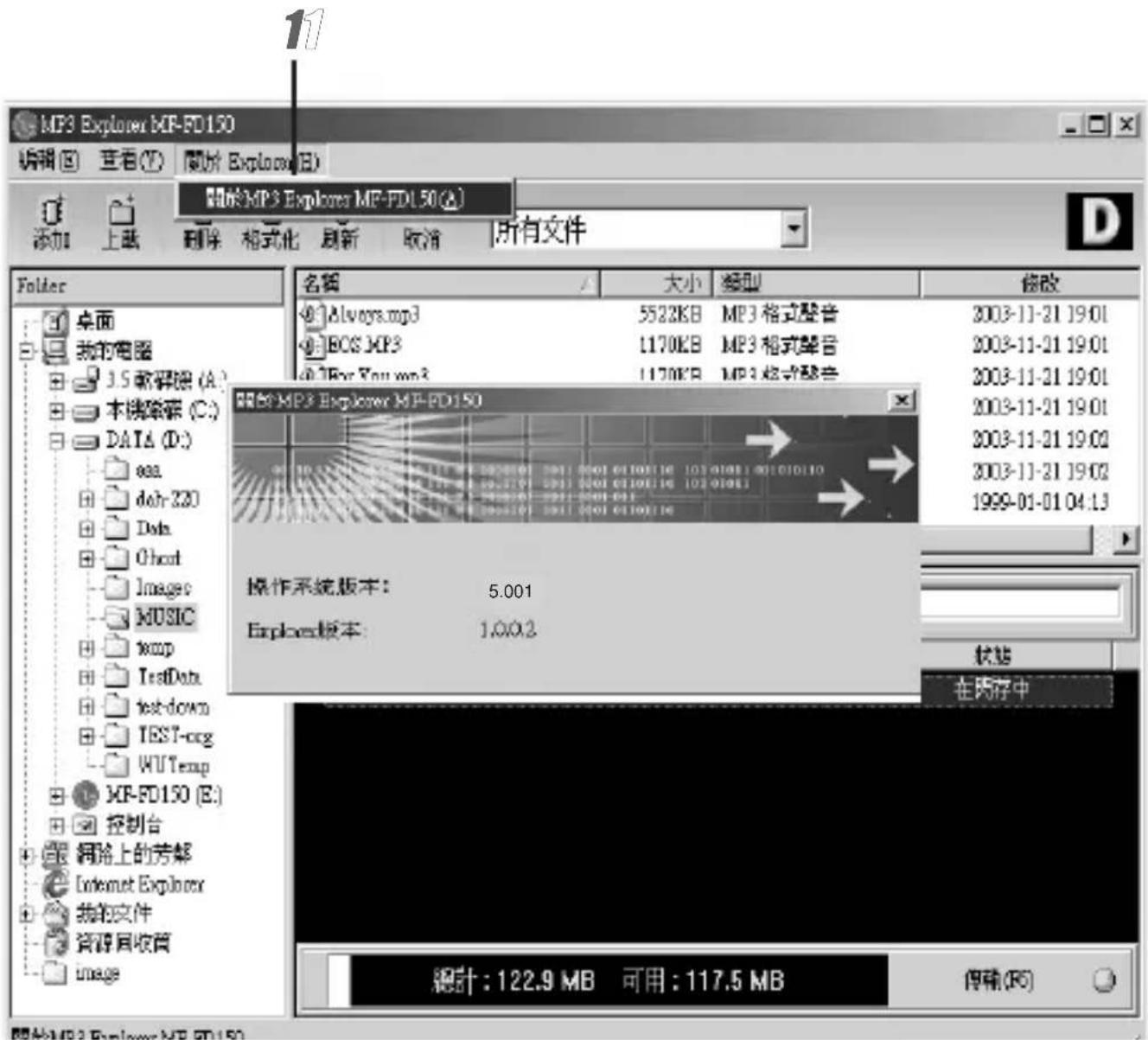Screen dimensions: 1148x1040
Task: Expand the MF-FD150 (E:) node
Action: click(57, 794)
